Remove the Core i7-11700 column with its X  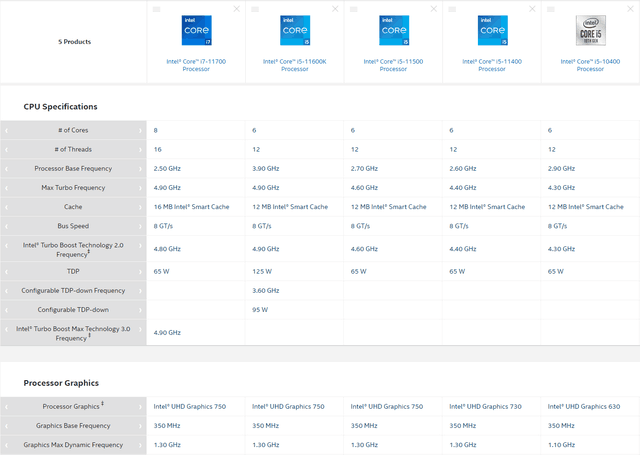coord(236,9)
